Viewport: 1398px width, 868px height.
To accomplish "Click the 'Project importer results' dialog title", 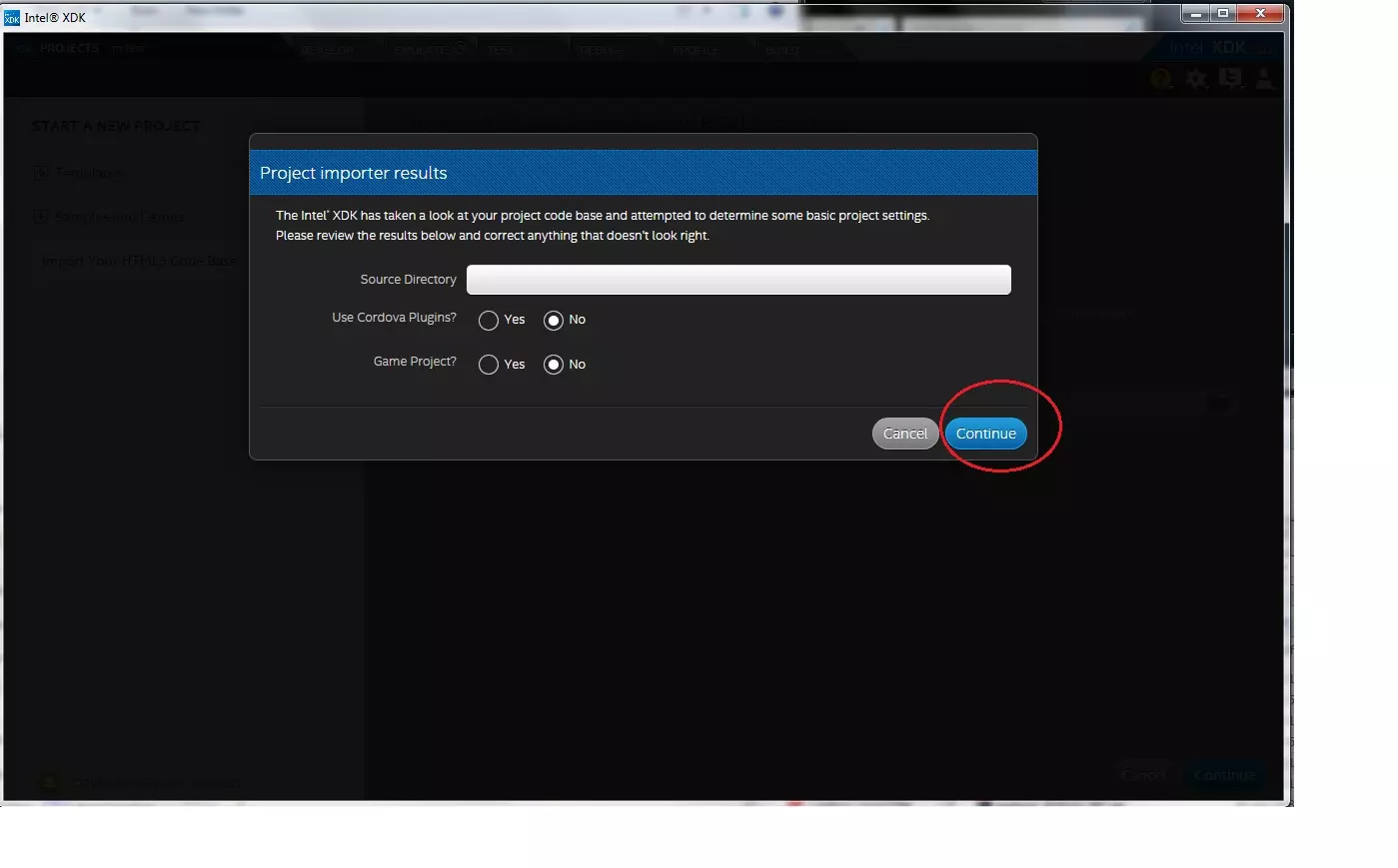I will tap(354, 173).
